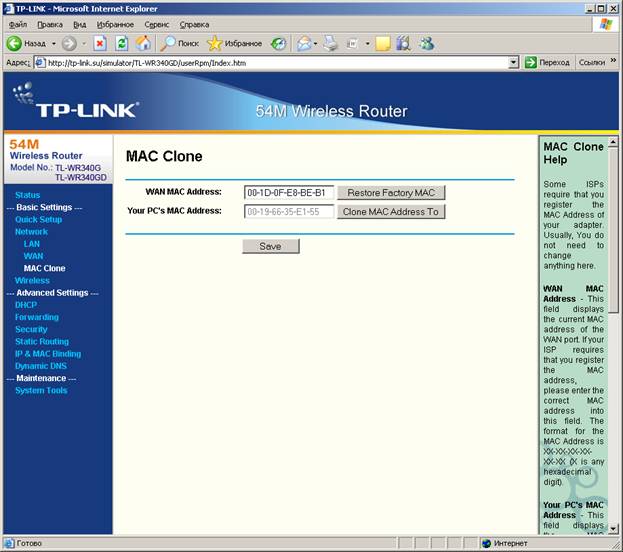Click the Переход go button
623x552 pixels.
547,62
